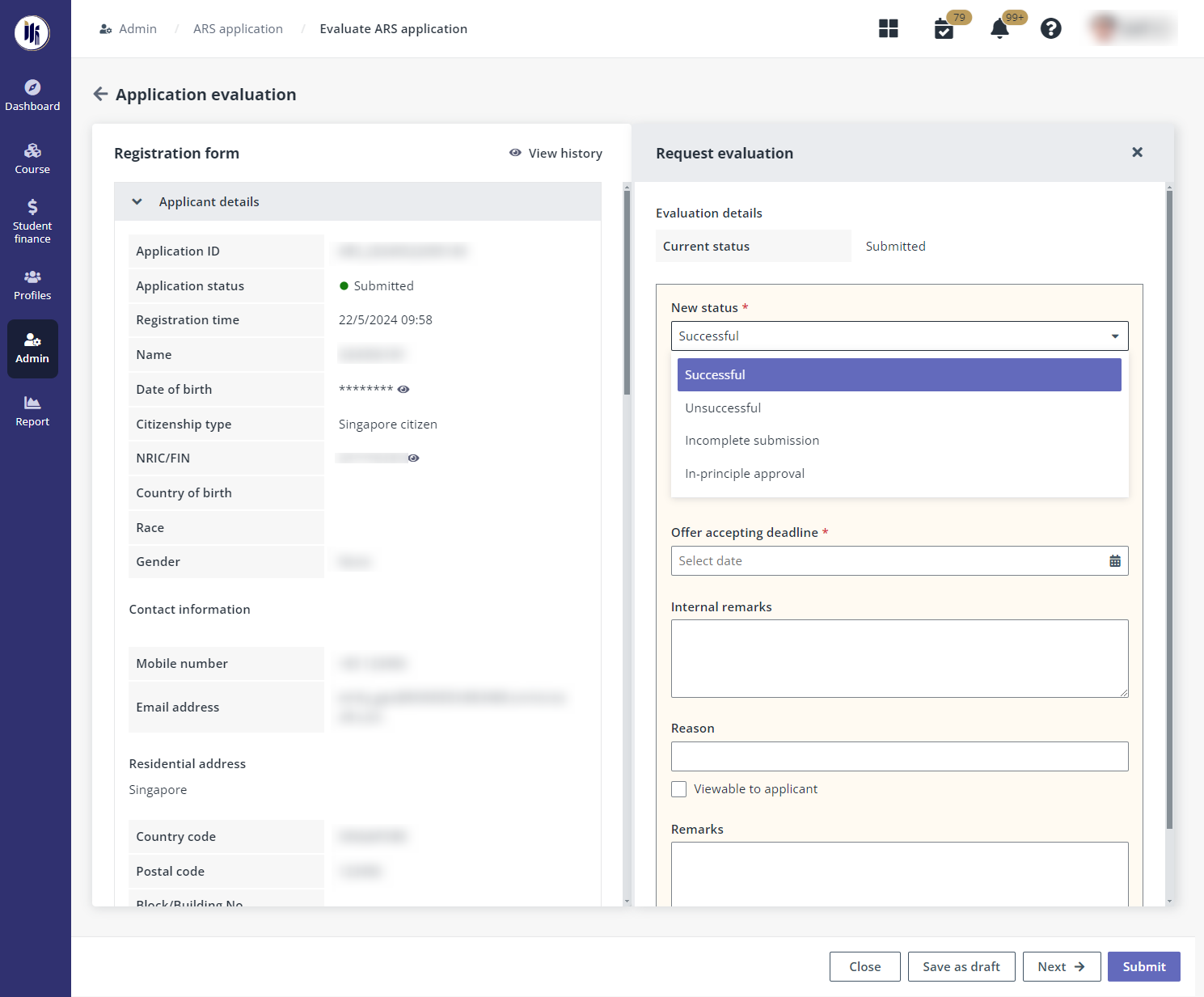Open the Admin sidebar section
1204x997 pixels.
coord(32,349)
